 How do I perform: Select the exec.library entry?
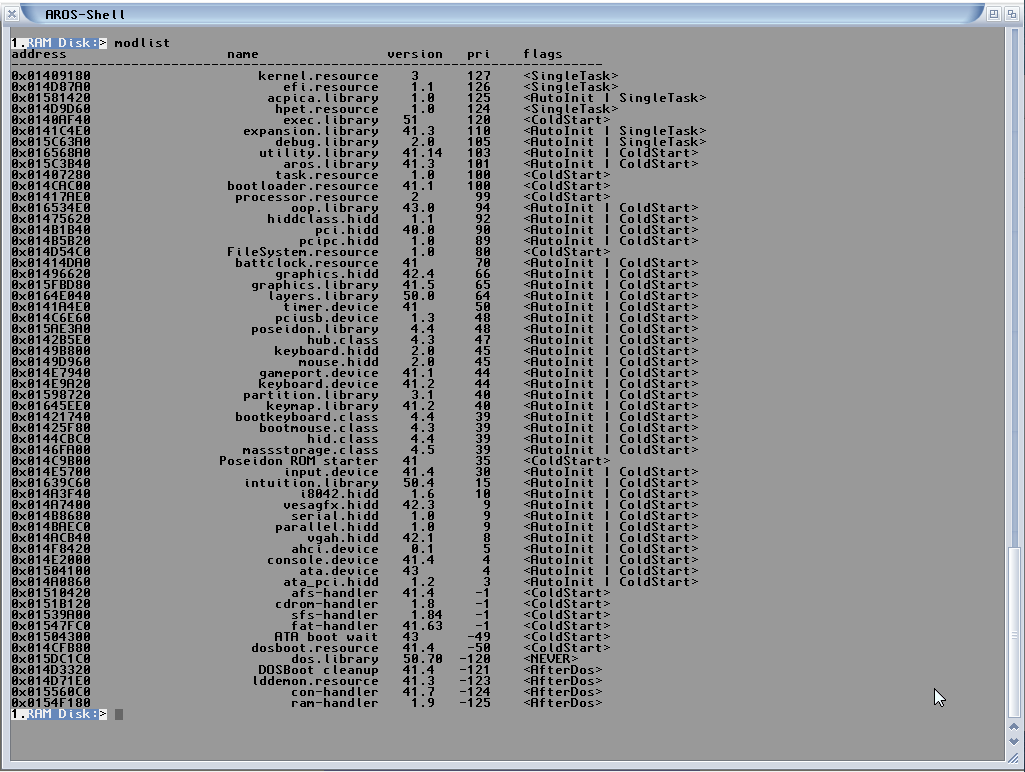[331, 120]
